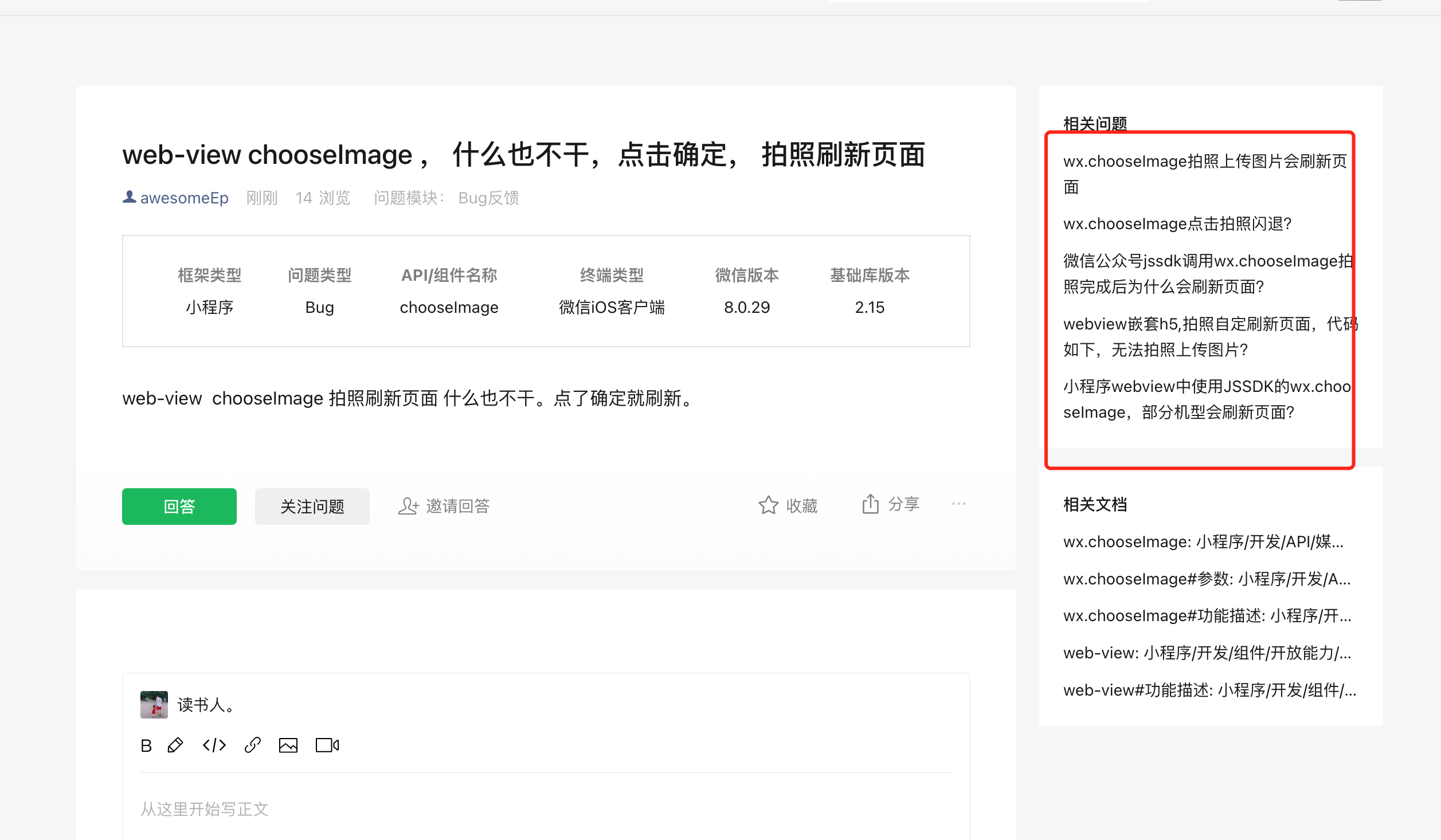Insert image using picture icon
Viewport: 1441px width, 840px height.
pyautogui.click(x=288, y=745)
